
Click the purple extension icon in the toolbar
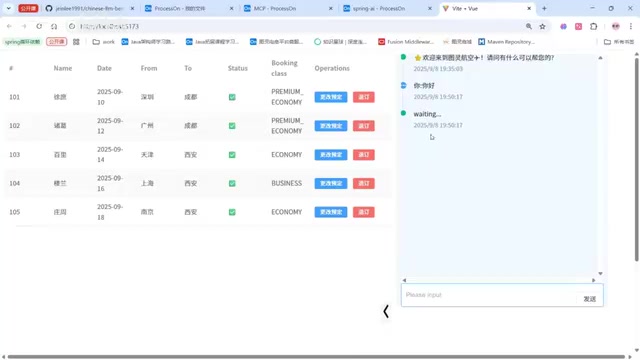pos(563,26)
